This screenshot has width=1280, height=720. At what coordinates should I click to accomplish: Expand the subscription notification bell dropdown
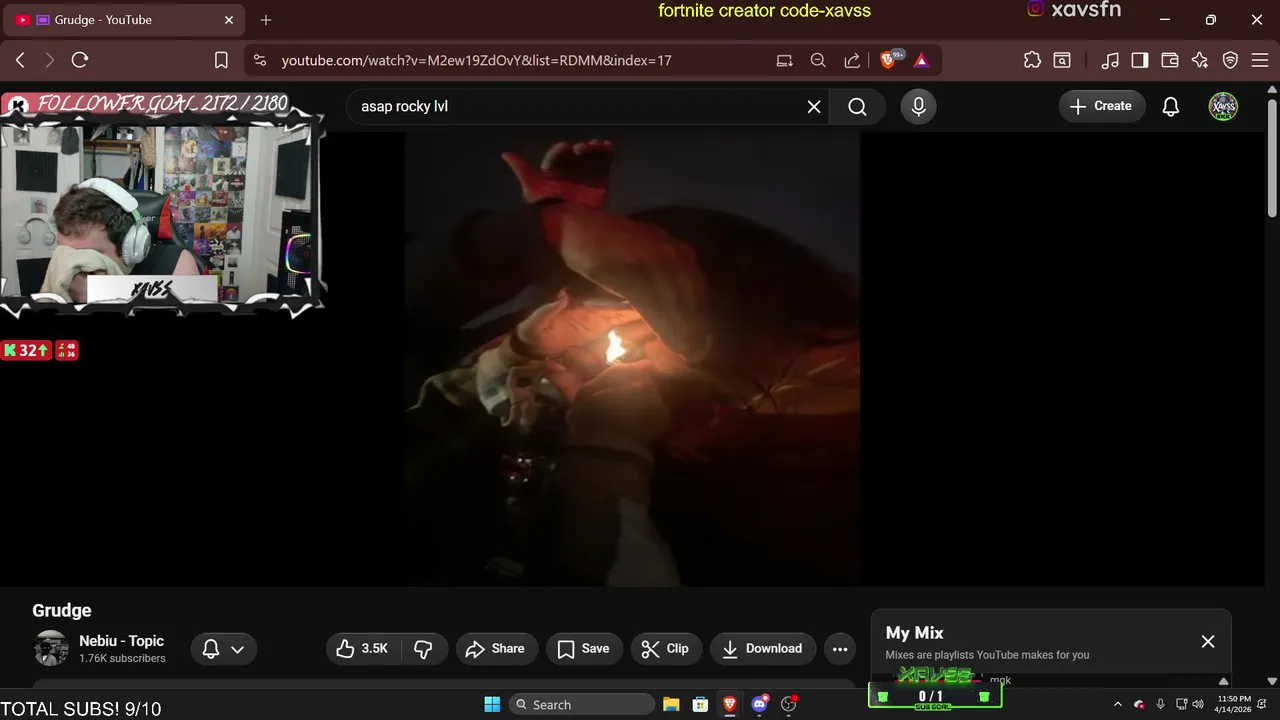coord(223,649)
